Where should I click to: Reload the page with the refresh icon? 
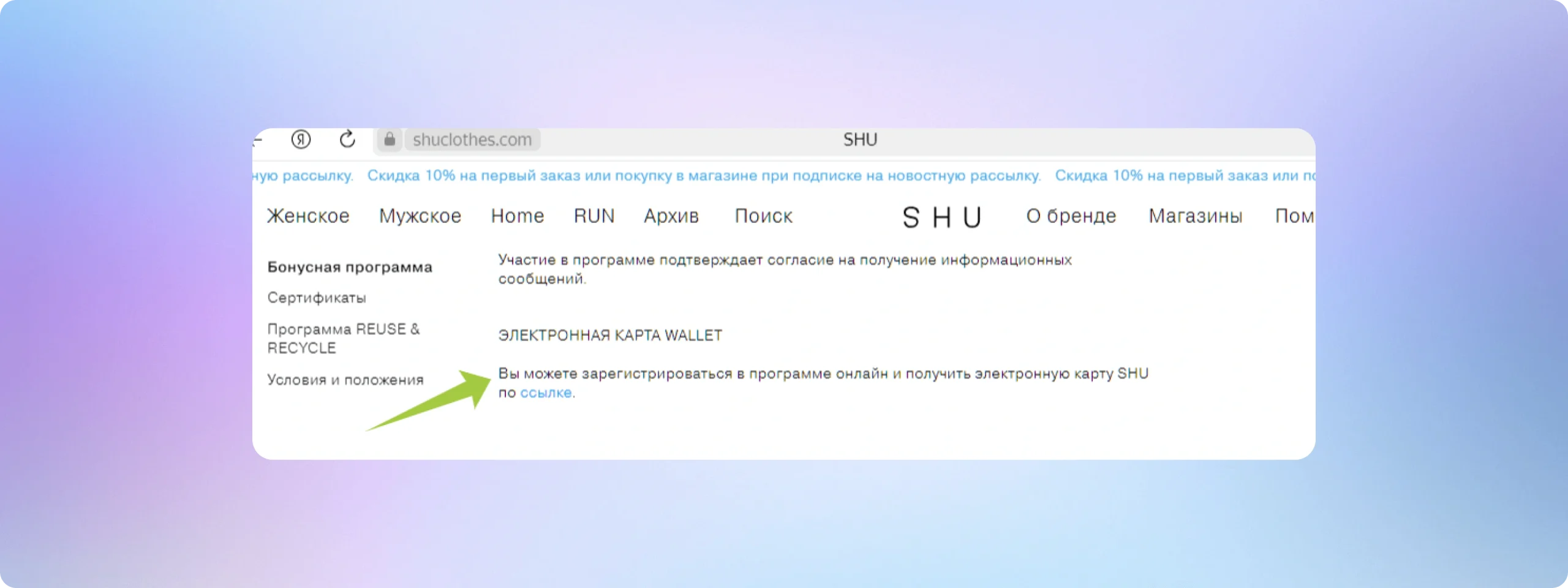347,140
